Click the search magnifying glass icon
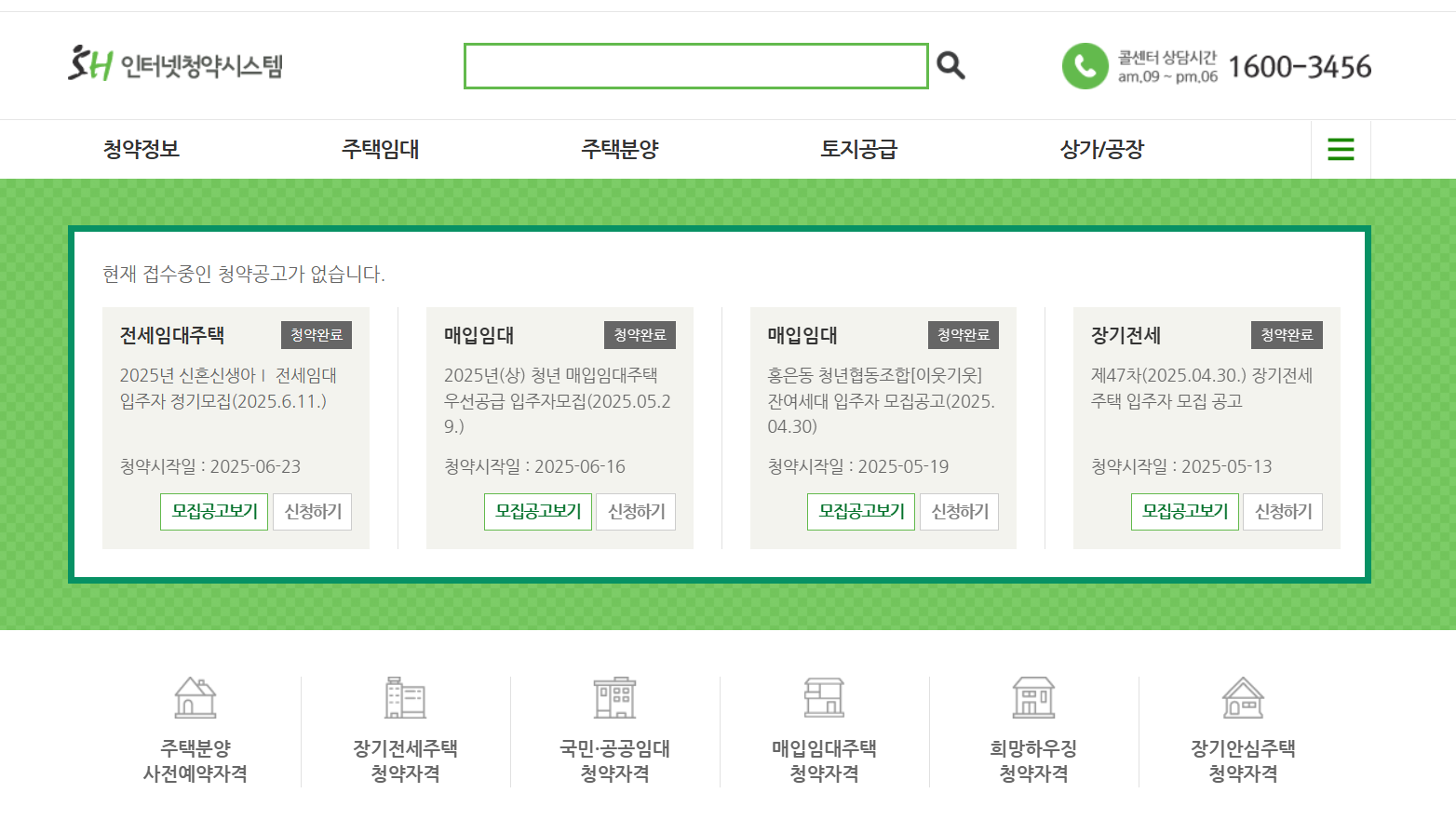The image size is (1456, 820). (x=950, y=65)
